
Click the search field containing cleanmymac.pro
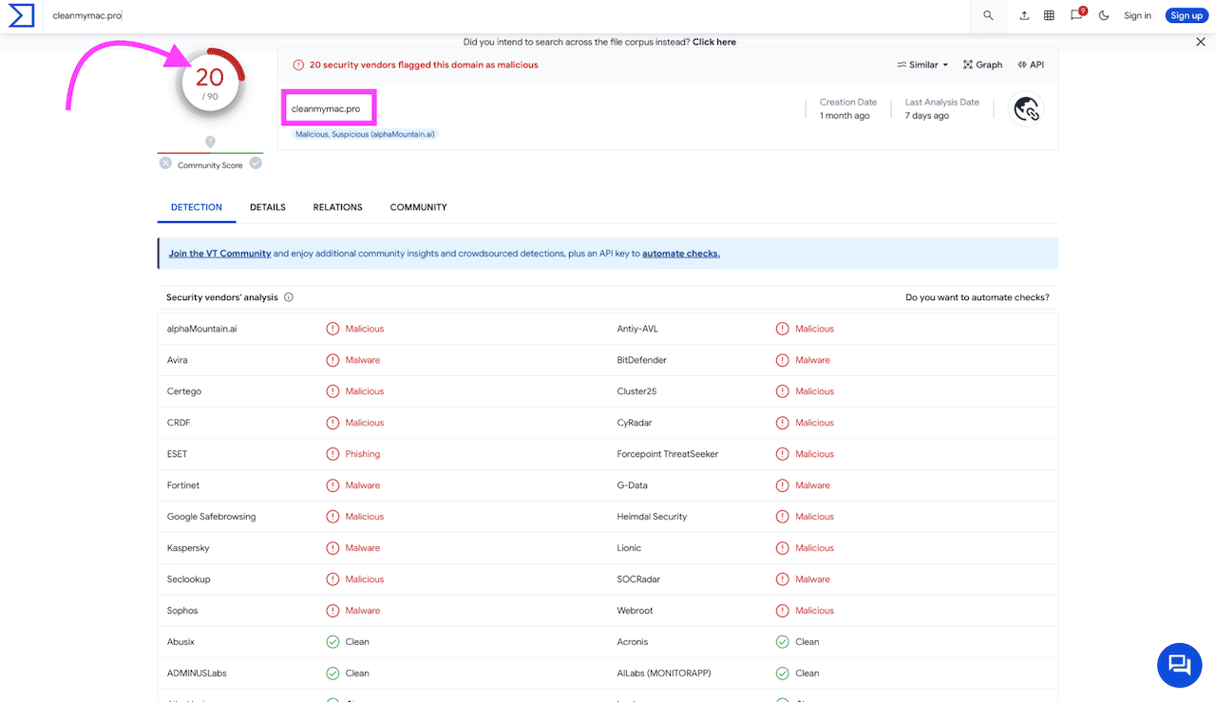coord(500,16)
